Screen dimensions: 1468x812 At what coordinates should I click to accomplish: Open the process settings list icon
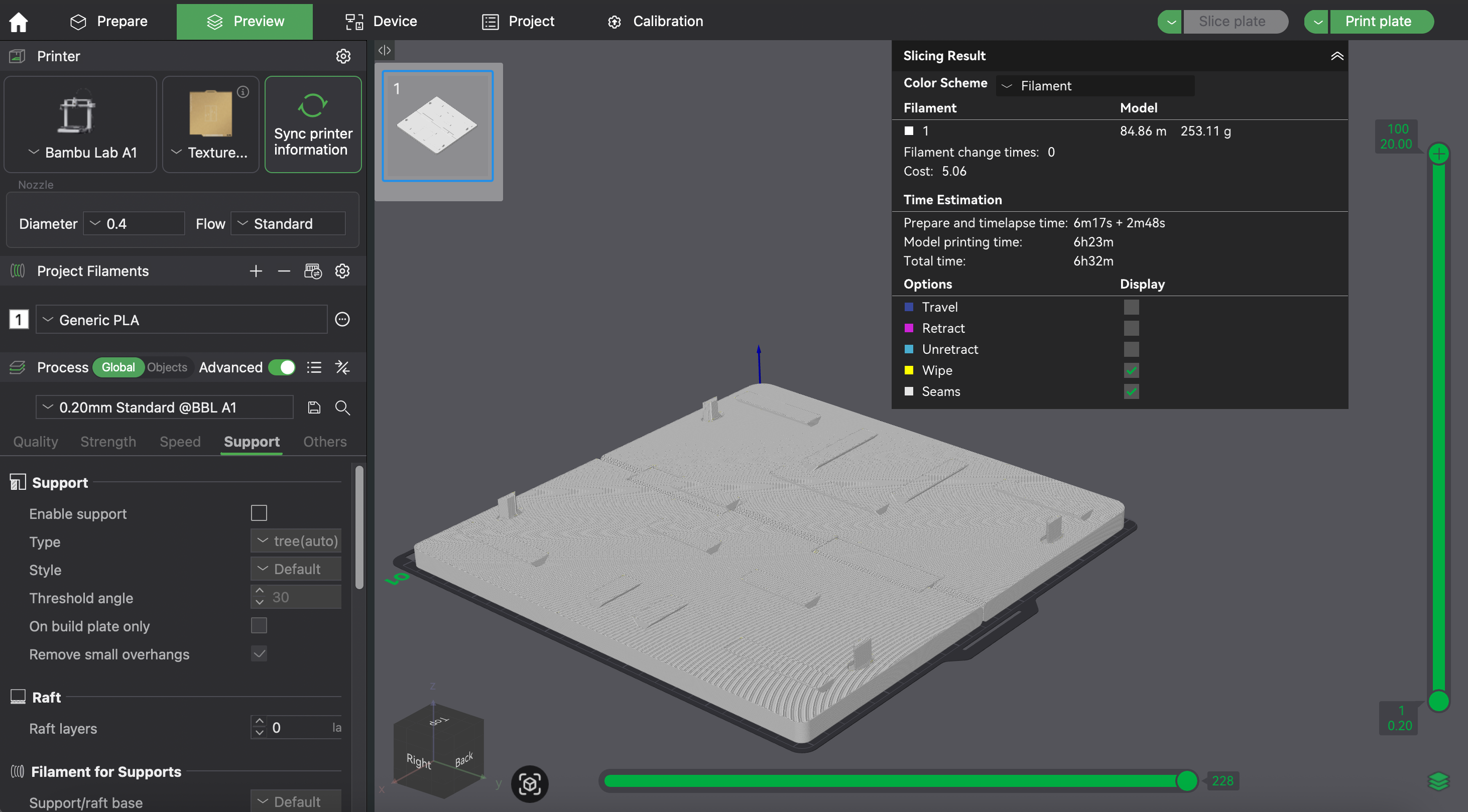point(314,367)
